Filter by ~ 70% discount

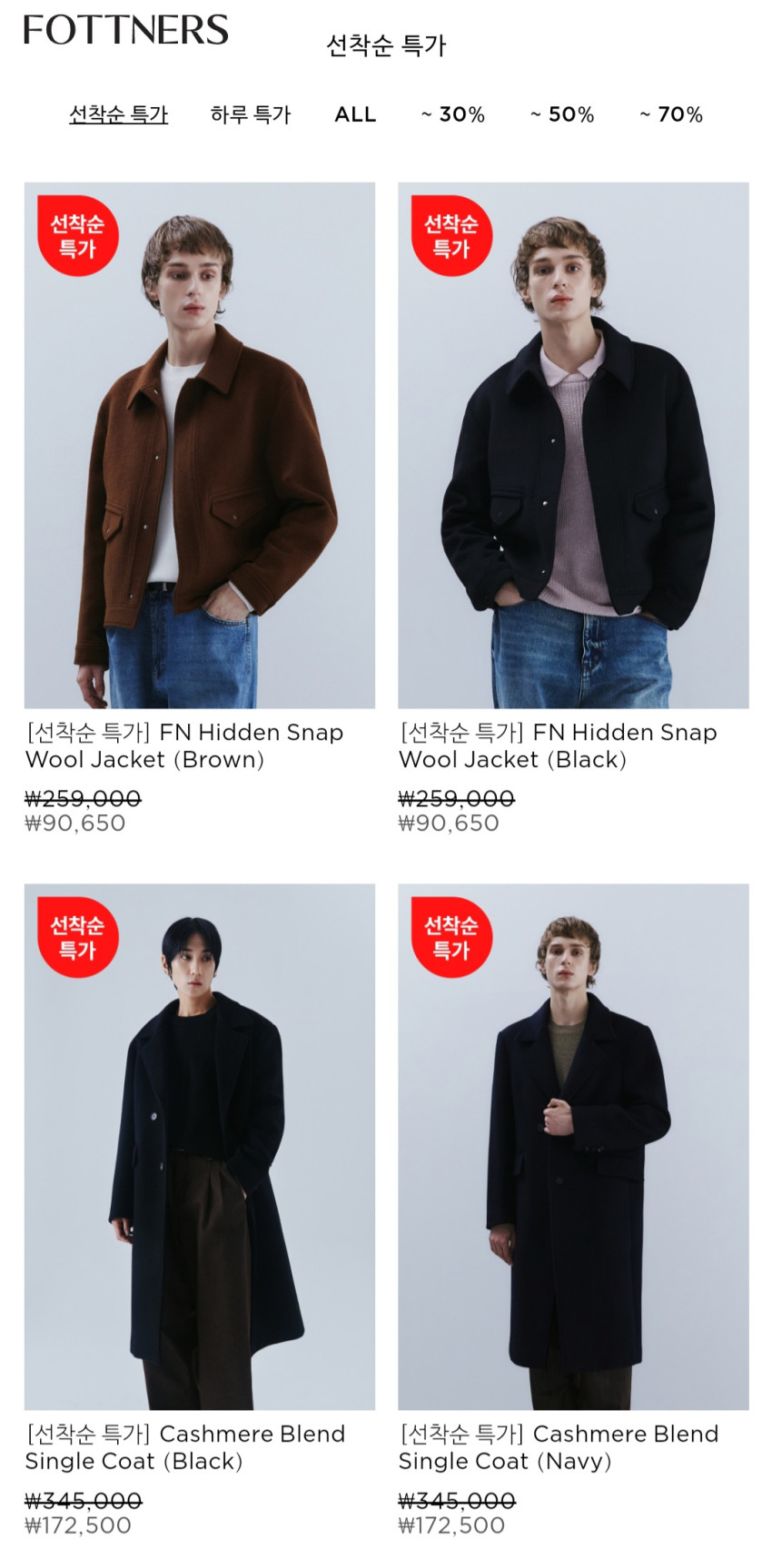[671, 114]
